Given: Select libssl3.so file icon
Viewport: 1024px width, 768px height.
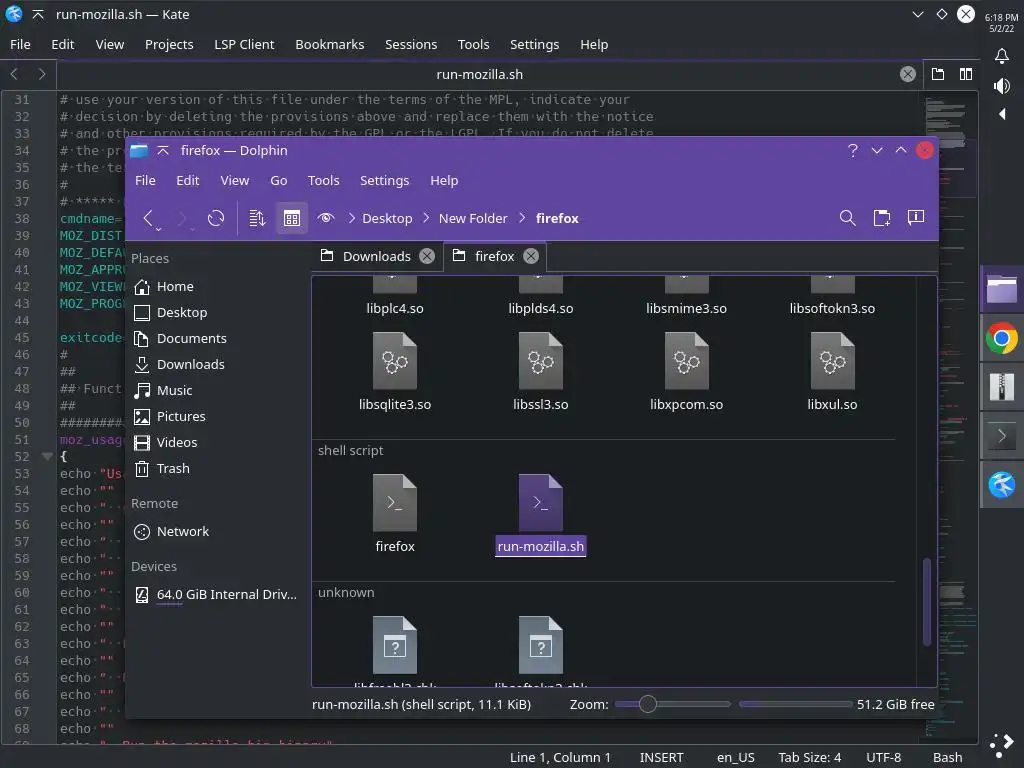Looking at the screenshot, I should [541, 360].
